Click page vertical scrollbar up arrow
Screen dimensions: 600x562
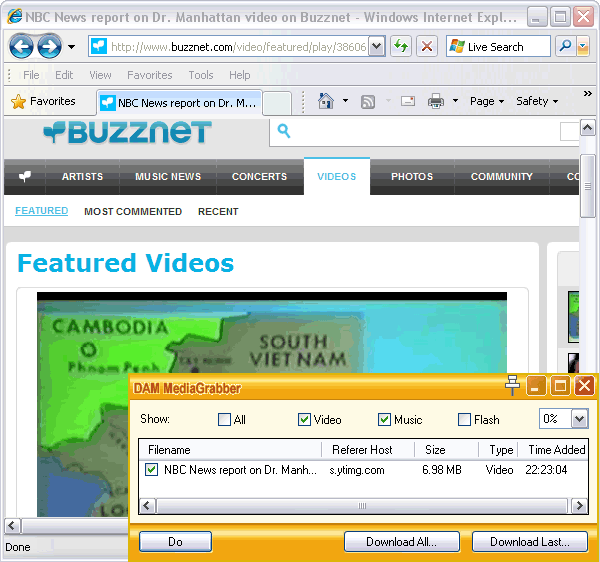point(588,127)
